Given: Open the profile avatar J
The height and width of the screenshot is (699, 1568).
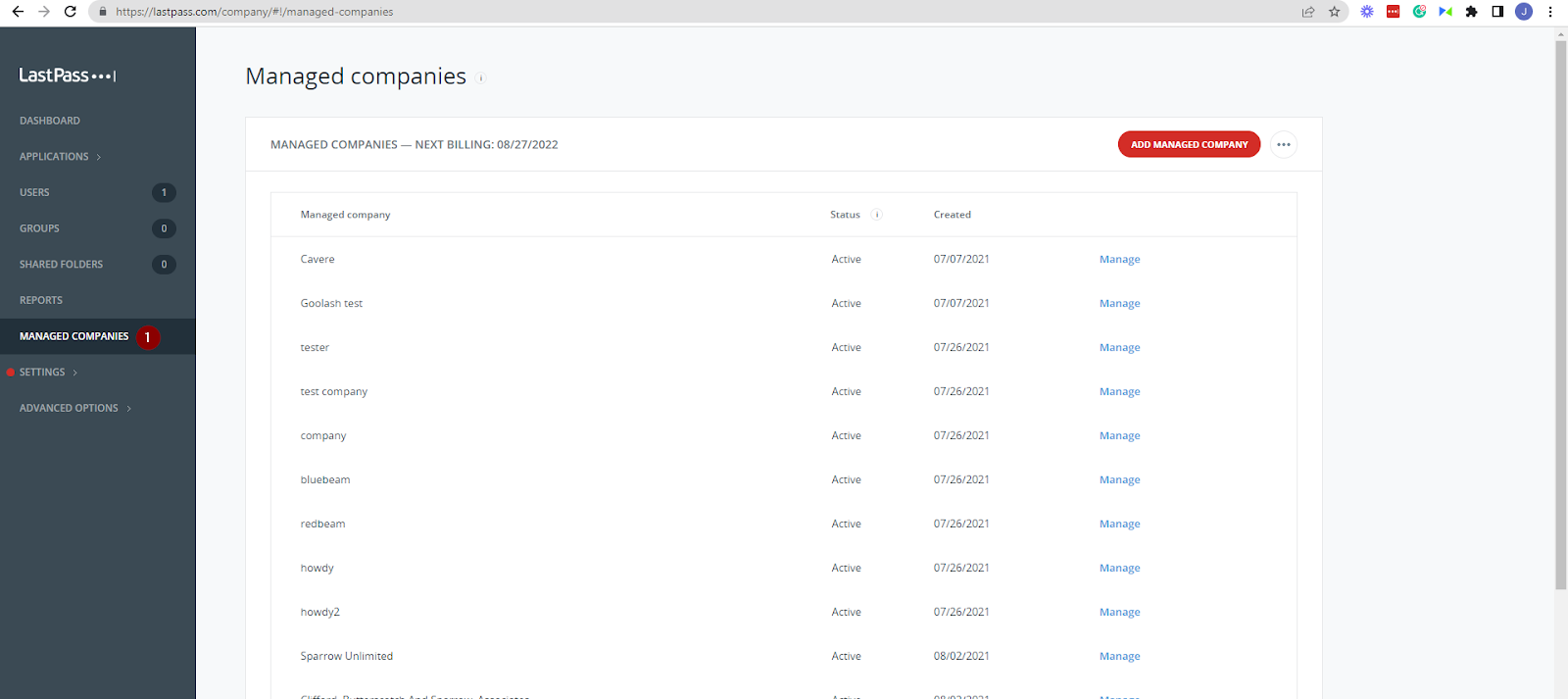Looking at the screenshot, I should pyautogui.click(x=1524, y=12).
